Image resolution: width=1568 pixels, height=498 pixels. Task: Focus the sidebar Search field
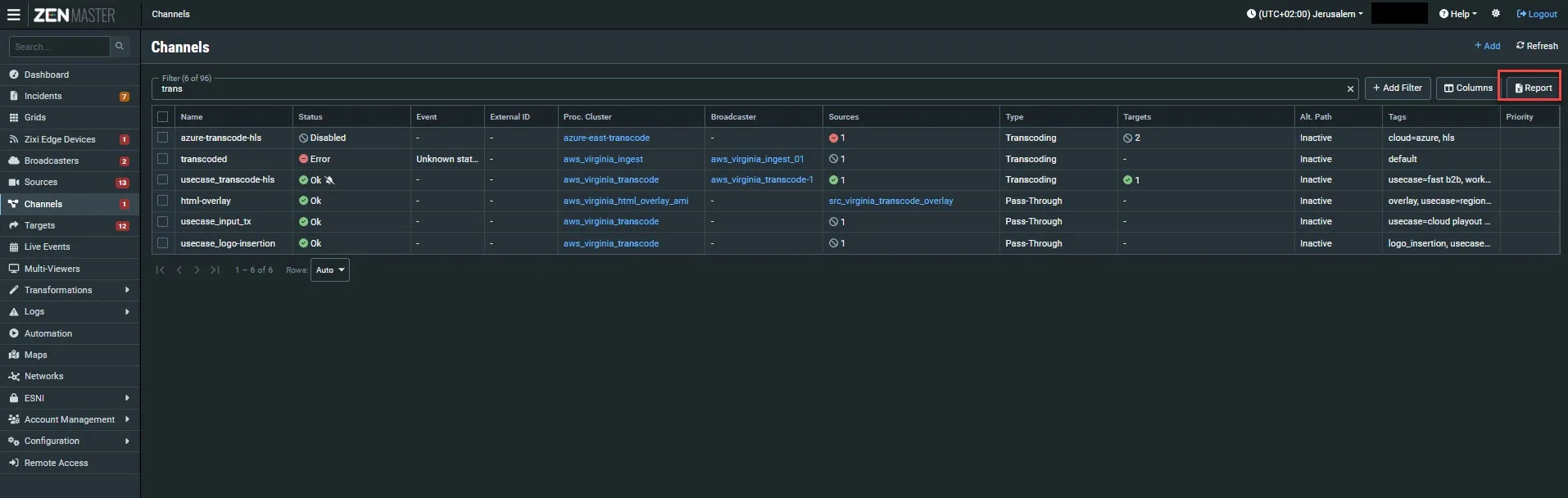[59, 47]
